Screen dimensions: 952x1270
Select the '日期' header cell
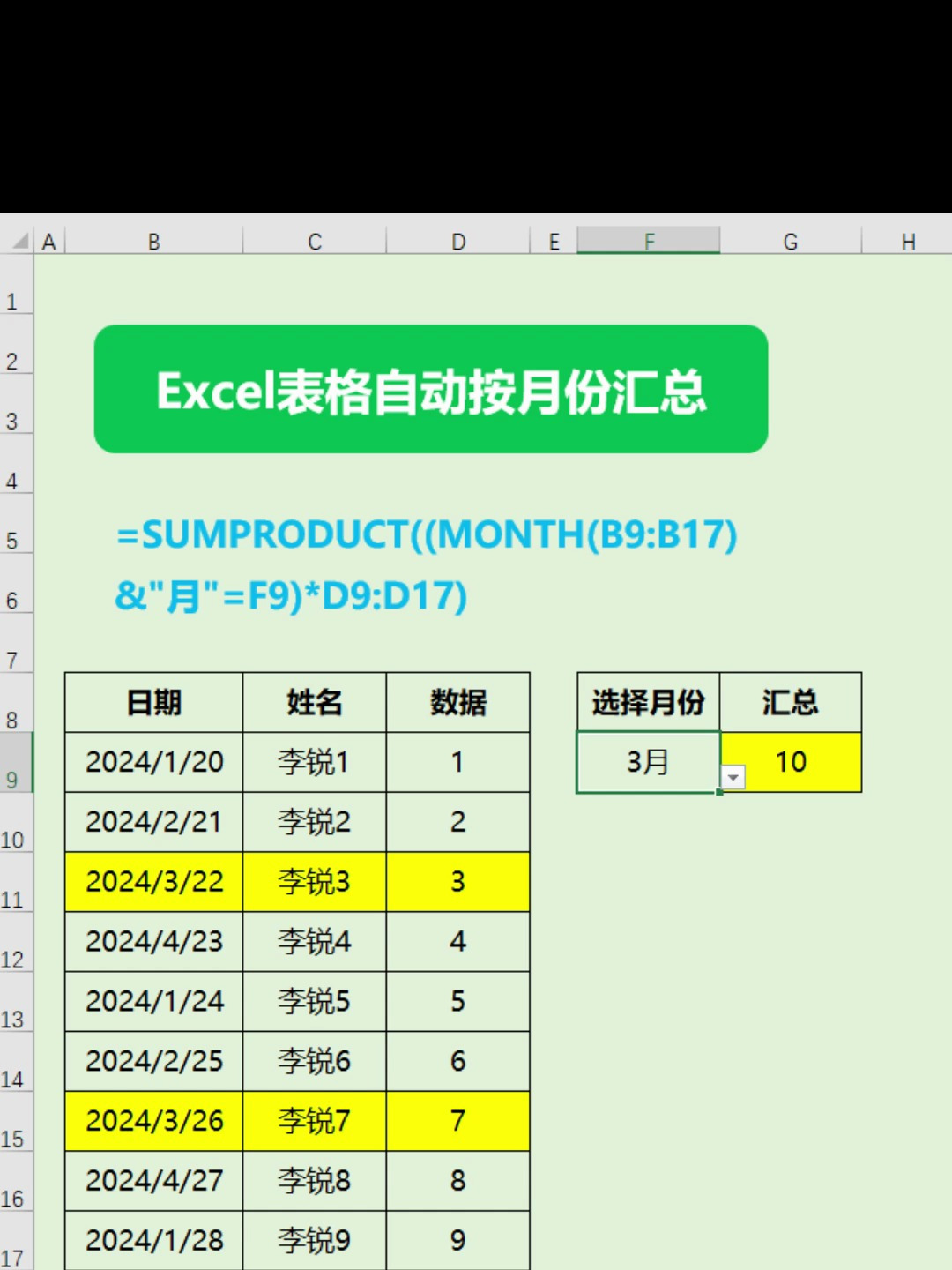pos(154,703)
